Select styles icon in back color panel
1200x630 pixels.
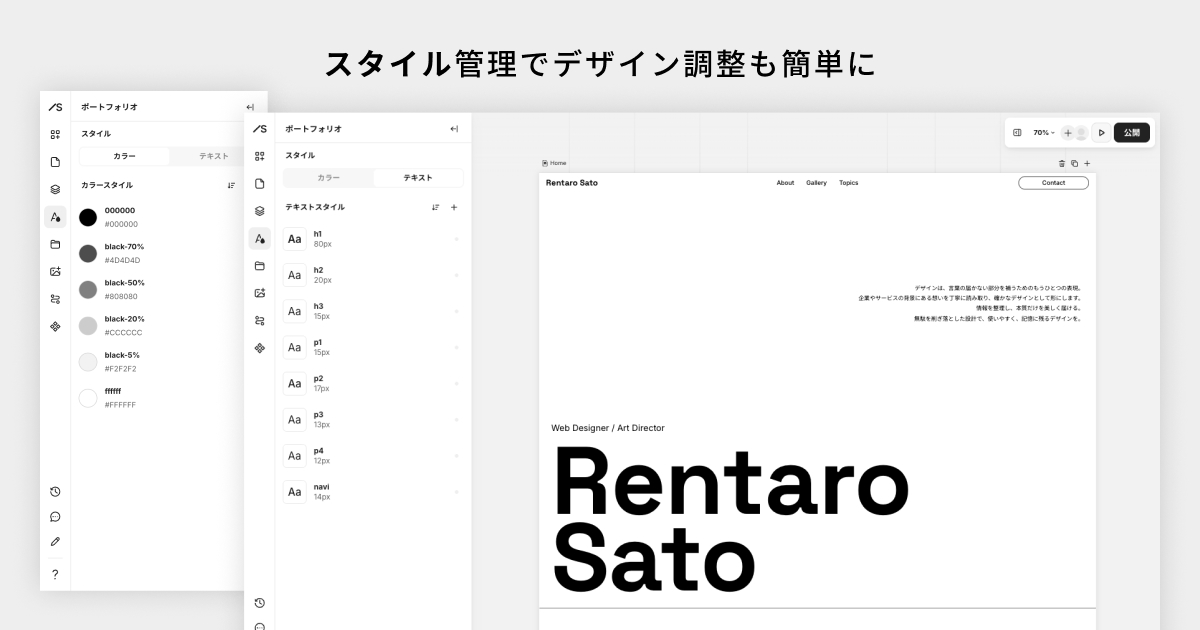coord(55,217)
